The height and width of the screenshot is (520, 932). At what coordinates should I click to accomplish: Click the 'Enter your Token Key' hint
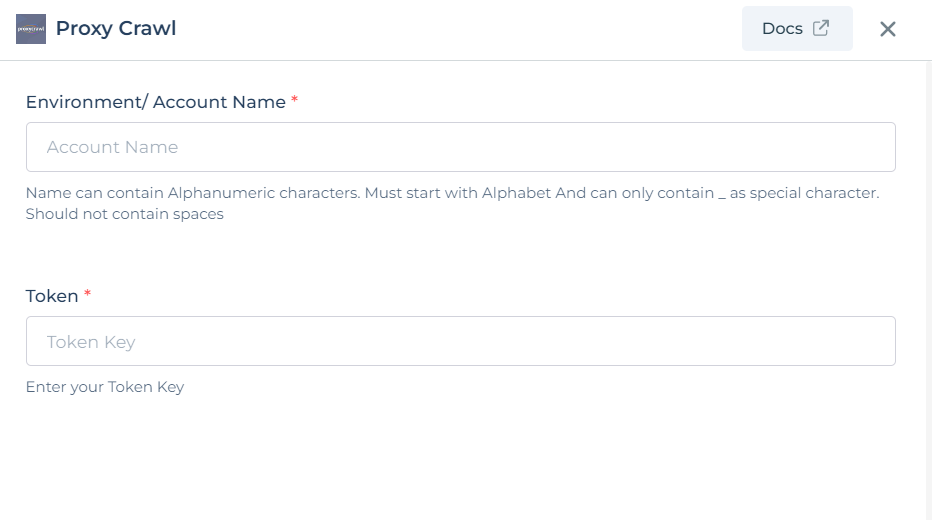point(105,387)
